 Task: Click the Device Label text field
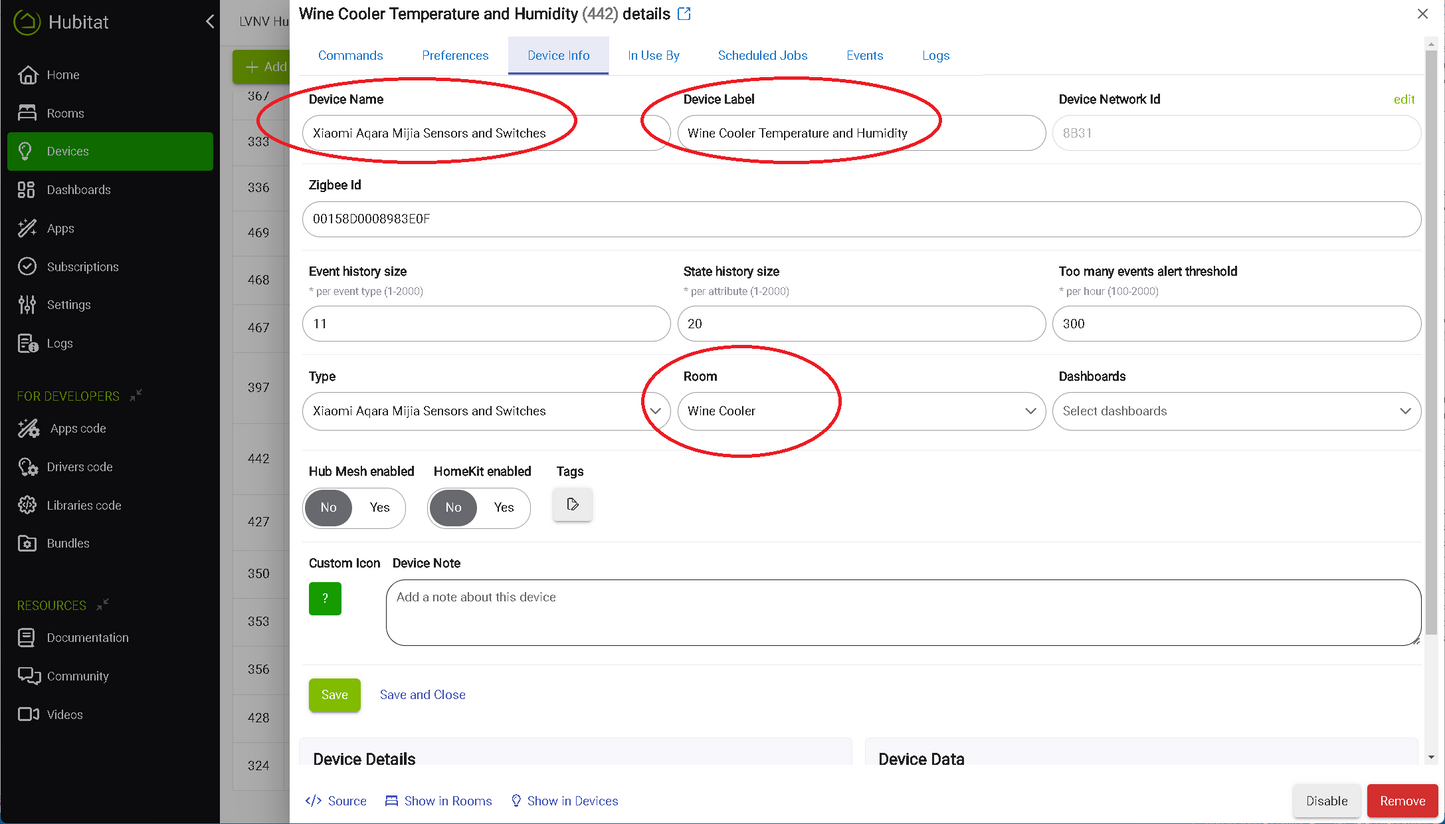coord(860,133)
